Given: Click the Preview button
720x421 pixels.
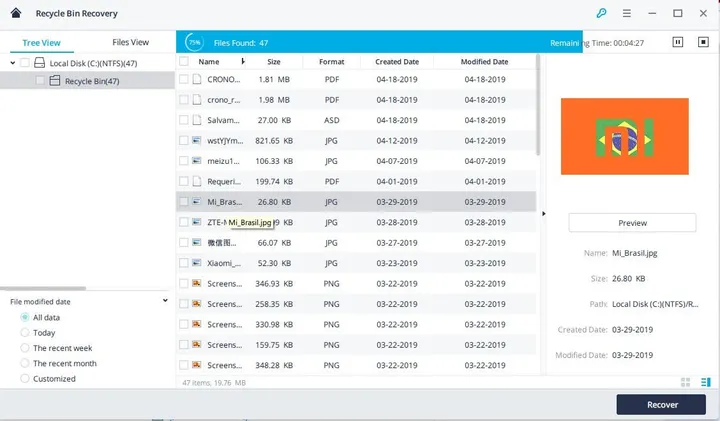Looking at the screenshot, I should (632, 223).
